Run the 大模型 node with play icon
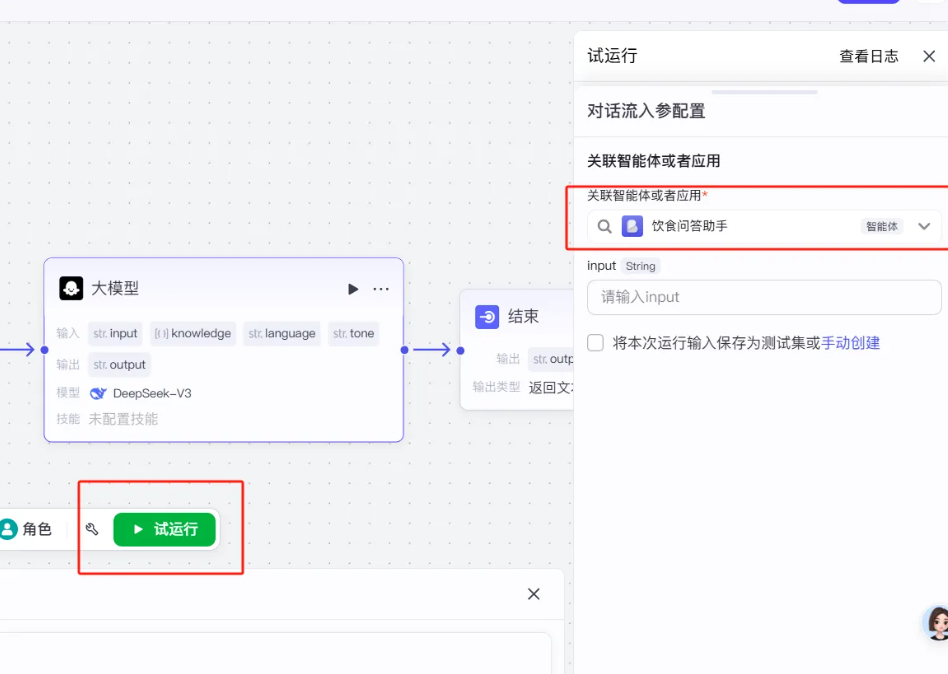This screenshot has height=674, width=948. [x=353, y=289]
